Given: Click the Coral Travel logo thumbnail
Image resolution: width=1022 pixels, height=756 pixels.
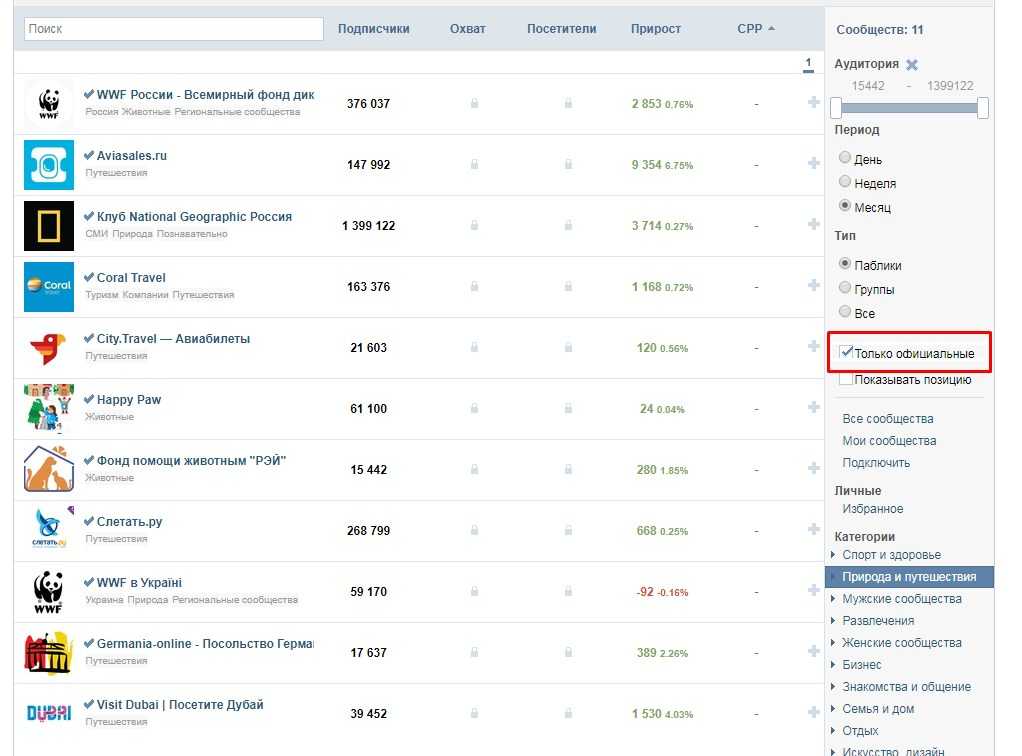Looking at the screenshot, I should [48, 287].
